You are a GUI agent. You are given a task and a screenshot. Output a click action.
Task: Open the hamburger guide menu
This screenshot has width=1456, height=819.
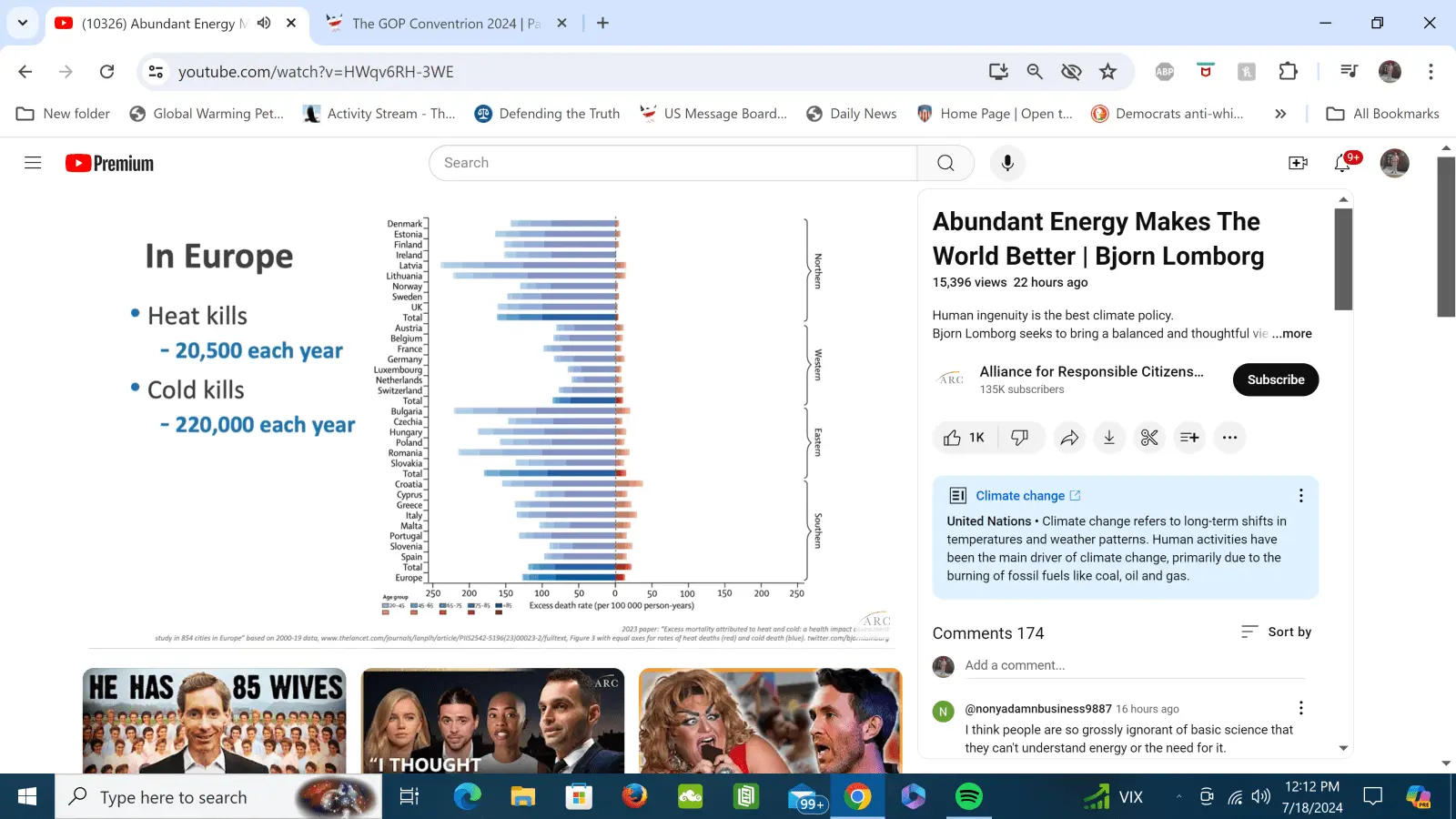click(x=33, y=163)
